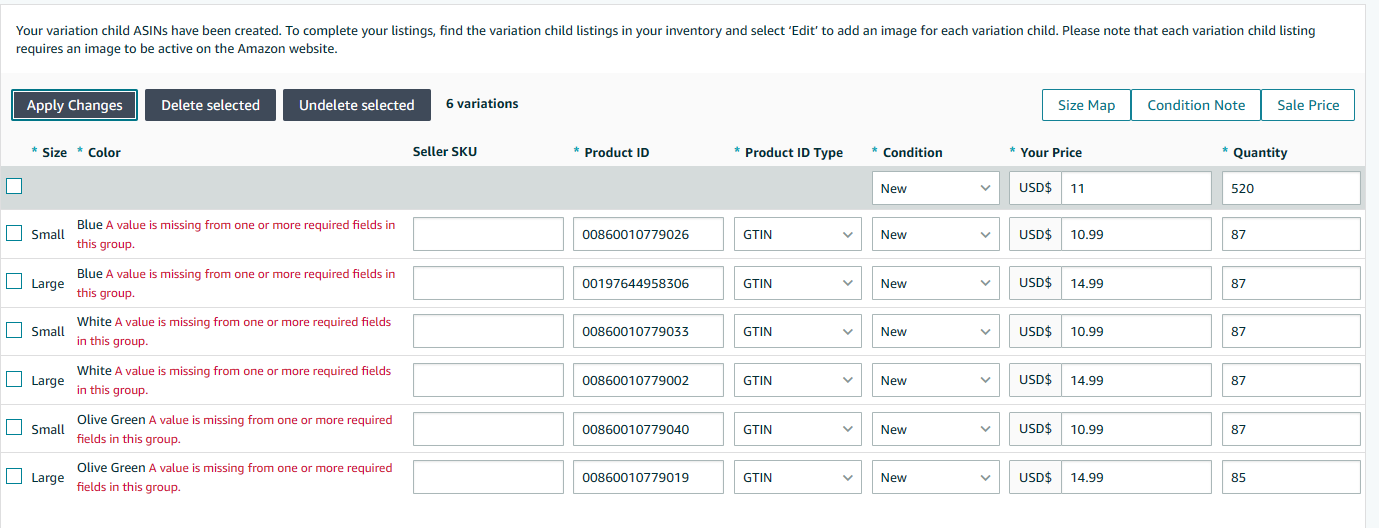Open Product ID Type dropdown for Large Blue
Image resolution: width=1379 pixels, height=528 pixels.
click(x=797, y=283)
